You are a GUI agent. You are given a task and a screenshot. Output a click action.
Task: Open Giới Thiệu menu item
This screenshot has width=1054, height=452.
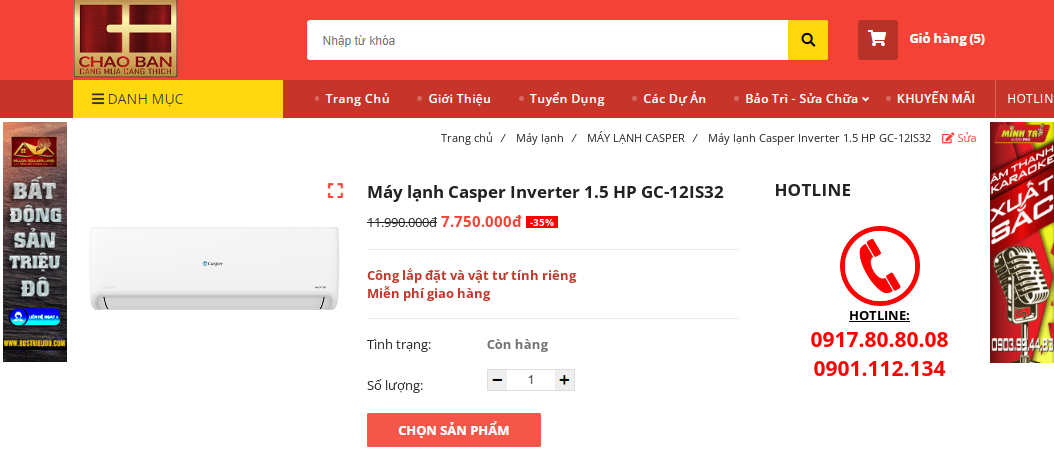point(459,99)
